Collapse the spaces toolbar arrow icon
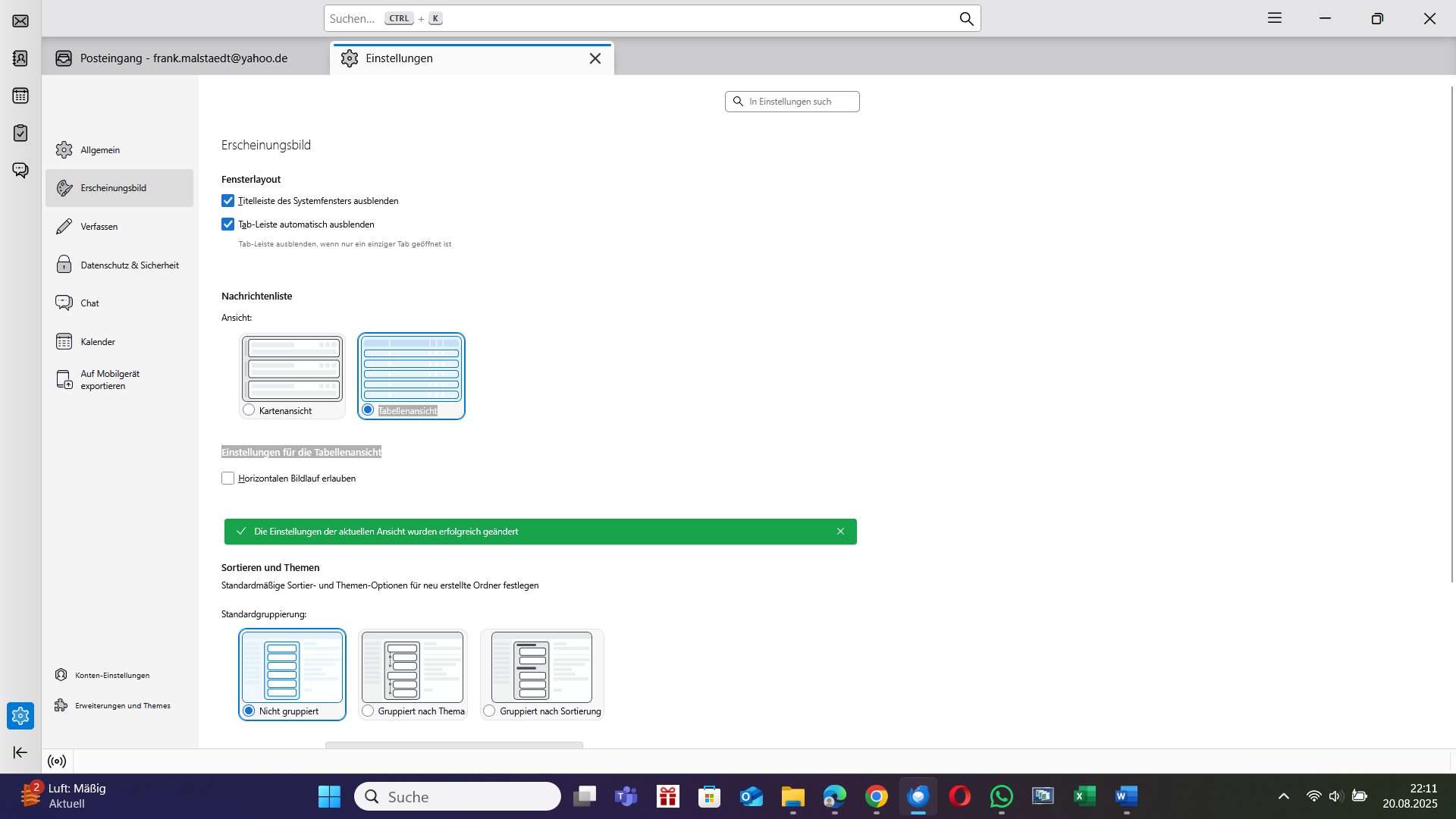1456x819 pixels. 20,752
